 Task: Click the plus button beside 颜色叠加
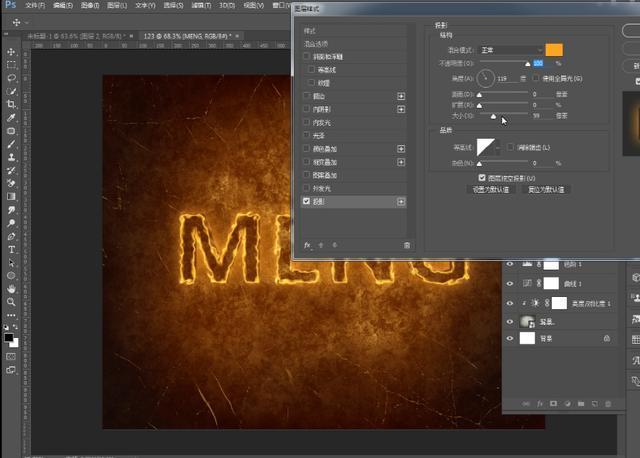(401, 149)
